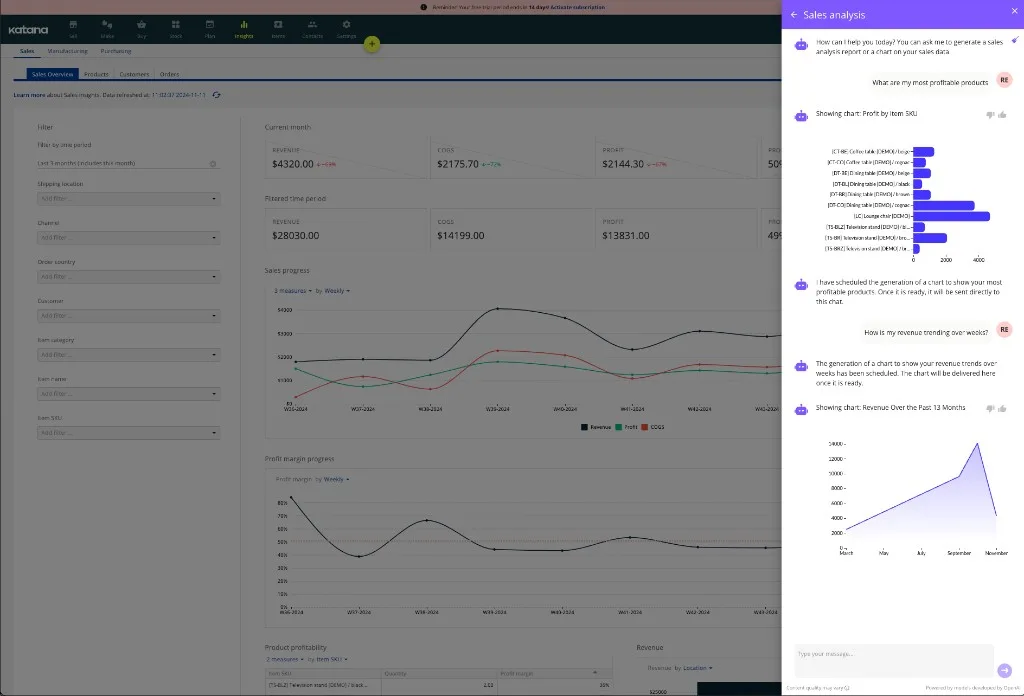Open the Item SKU filter dropdown
The image size is (1024, 696).
click(129, 433)
